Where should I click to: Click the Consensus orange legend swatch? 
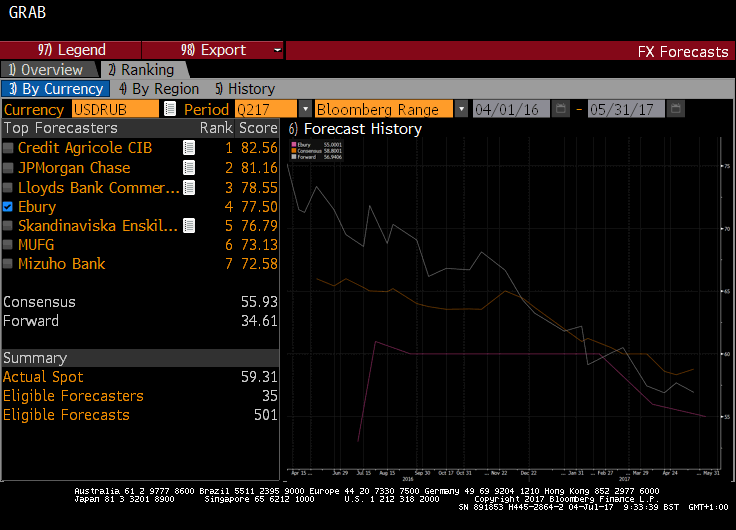[294, 151]
